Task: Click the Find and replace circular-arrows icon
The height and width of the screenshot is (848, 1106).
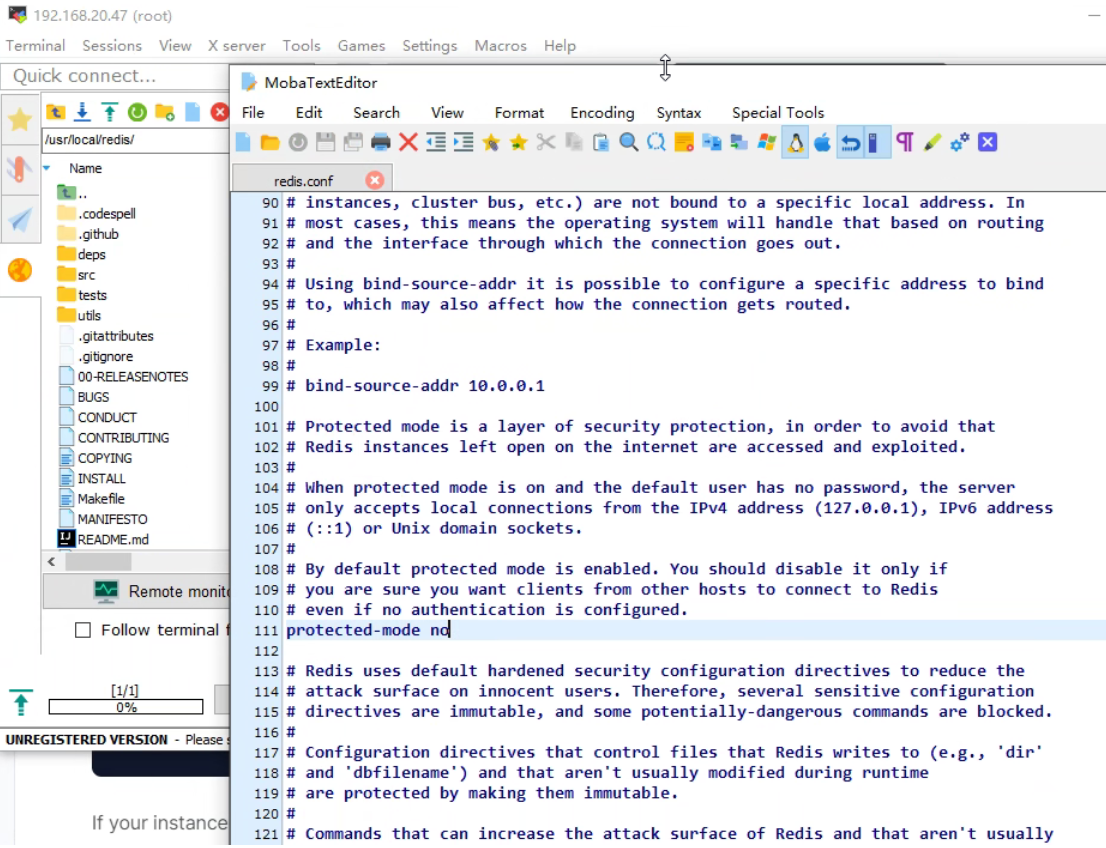Action: coord(656,143)
